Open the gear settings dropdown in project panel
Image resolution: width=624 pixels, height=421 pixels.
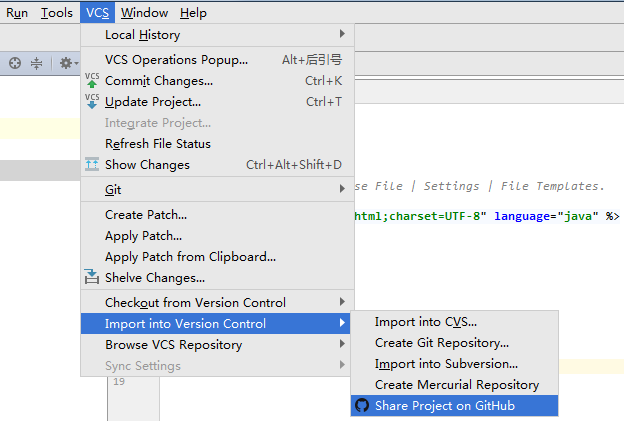point(68,63)
